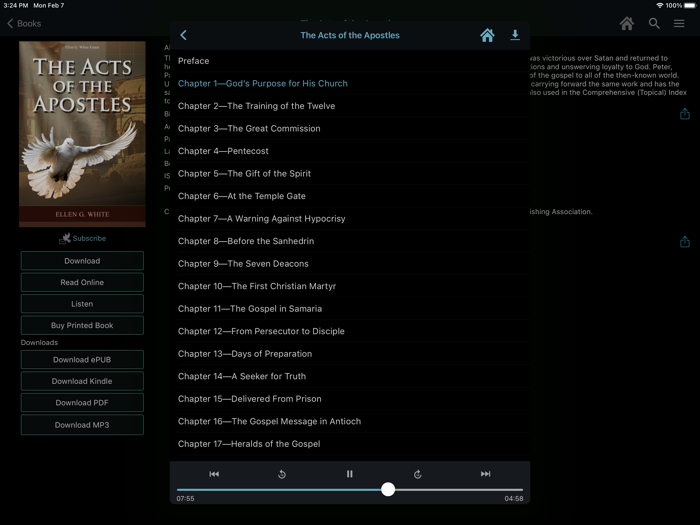Tap the chapter list back arrow

point(183,35)
